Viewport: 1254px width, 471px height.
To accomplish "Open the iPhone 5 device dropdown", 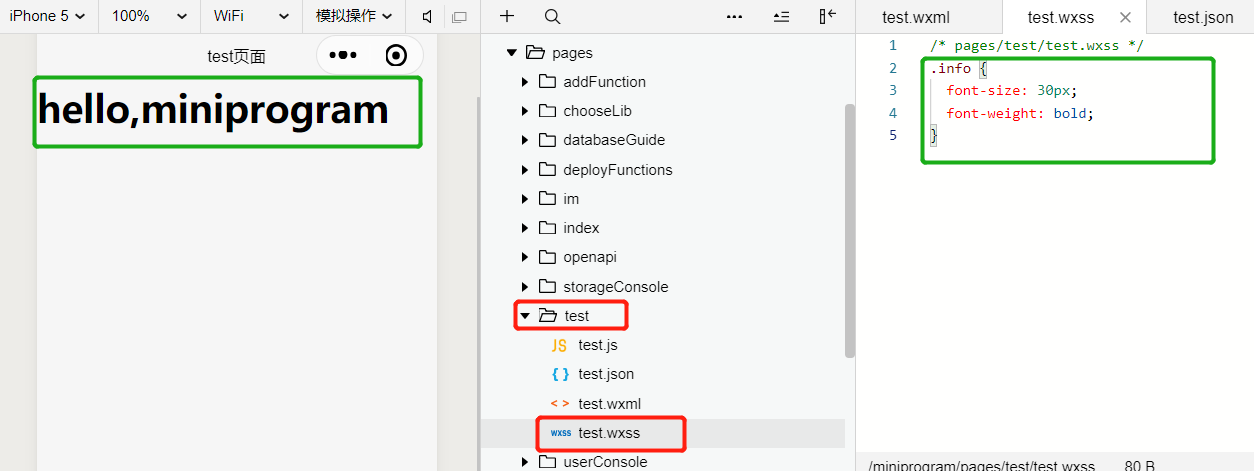I will [x=48, y=16].
